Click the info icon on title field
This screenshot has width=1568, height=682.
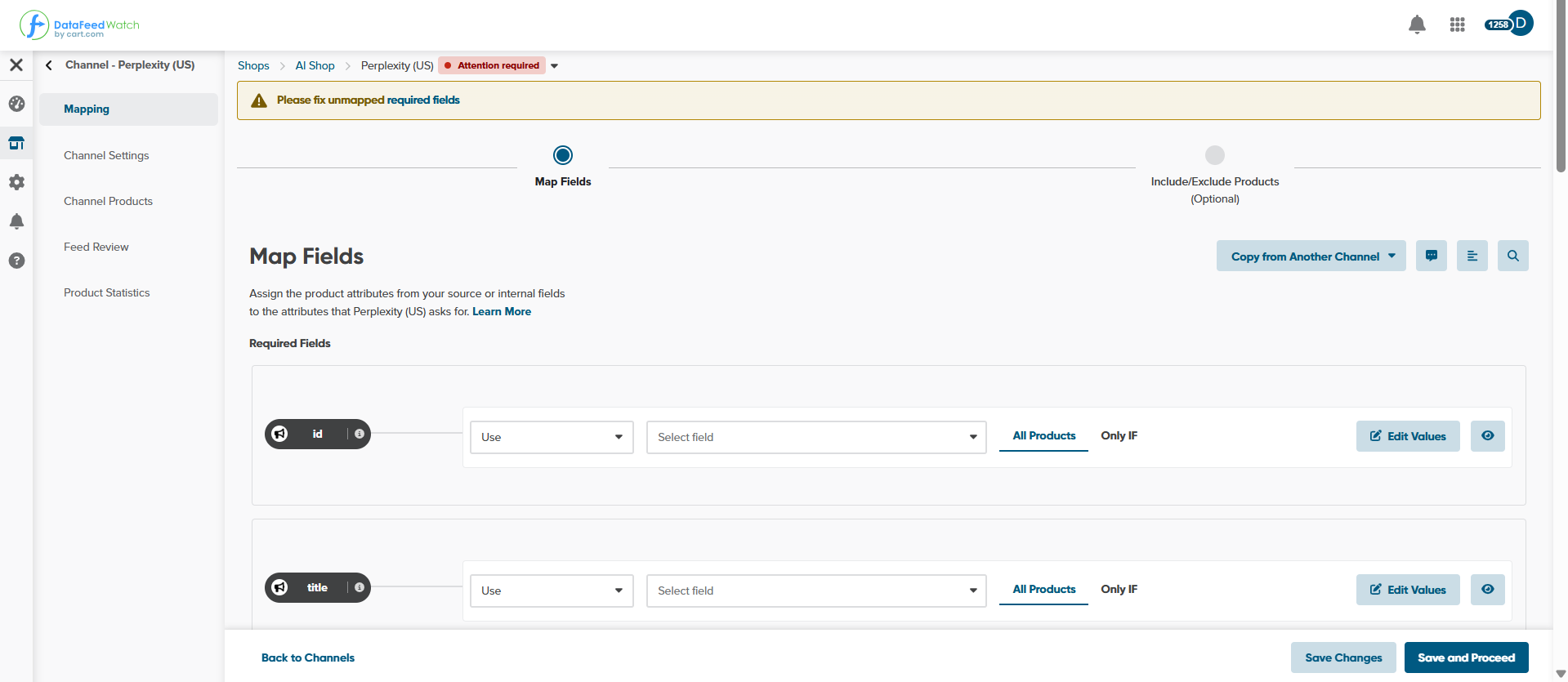coord(360,587)
